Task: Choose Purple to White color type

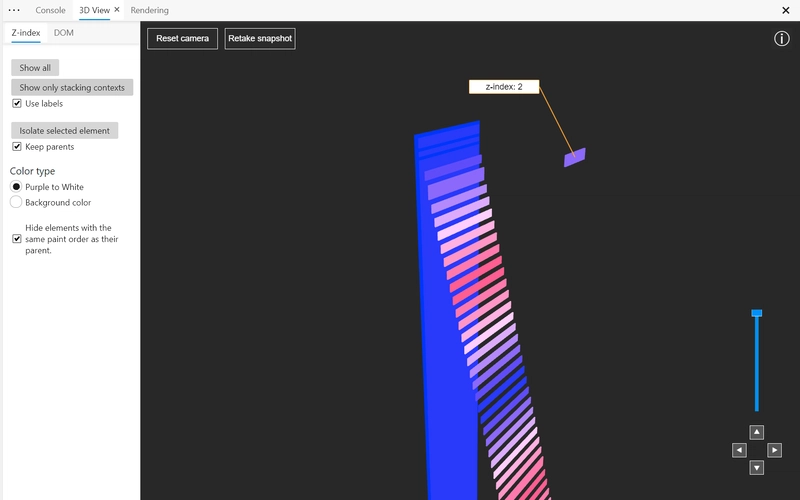Action: (16, 187)
